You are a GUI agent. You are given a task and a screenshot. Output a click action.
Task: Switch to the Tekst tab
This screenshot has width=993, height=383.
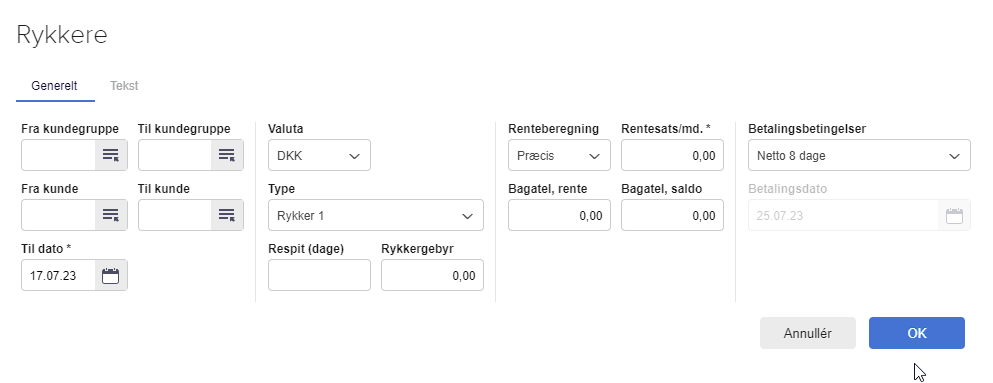pyautogui.click(x=124, y=86)
